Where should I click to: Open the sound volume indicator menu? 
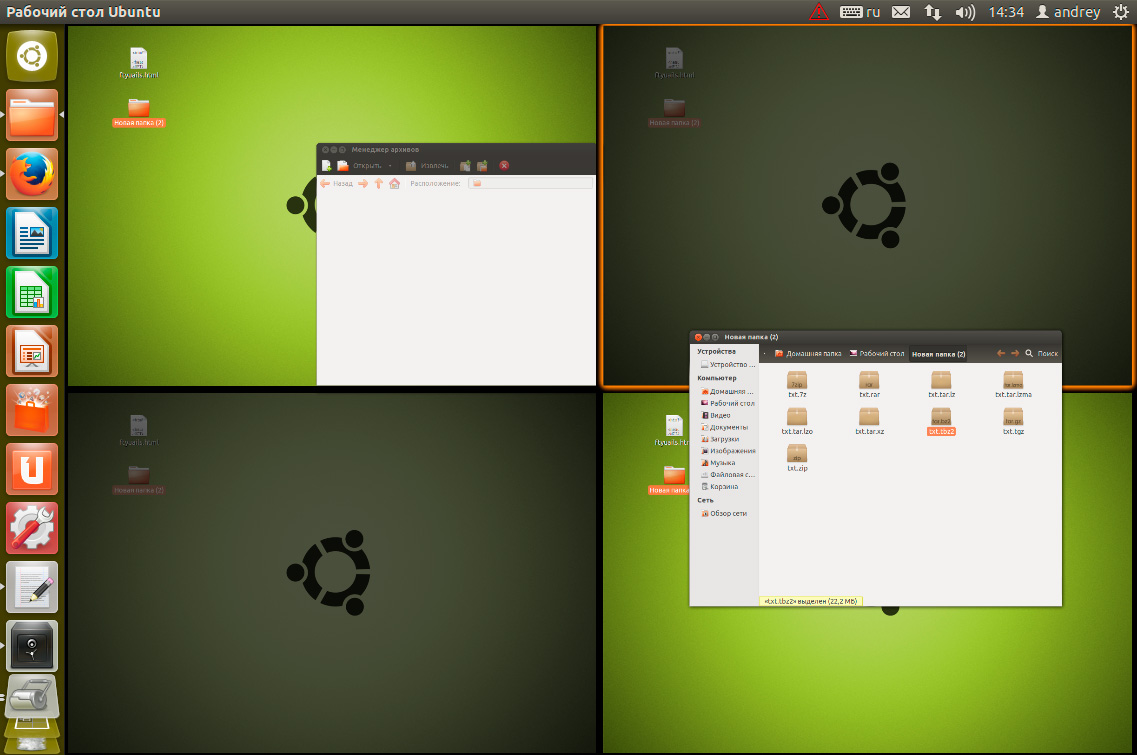coord(964,12)
